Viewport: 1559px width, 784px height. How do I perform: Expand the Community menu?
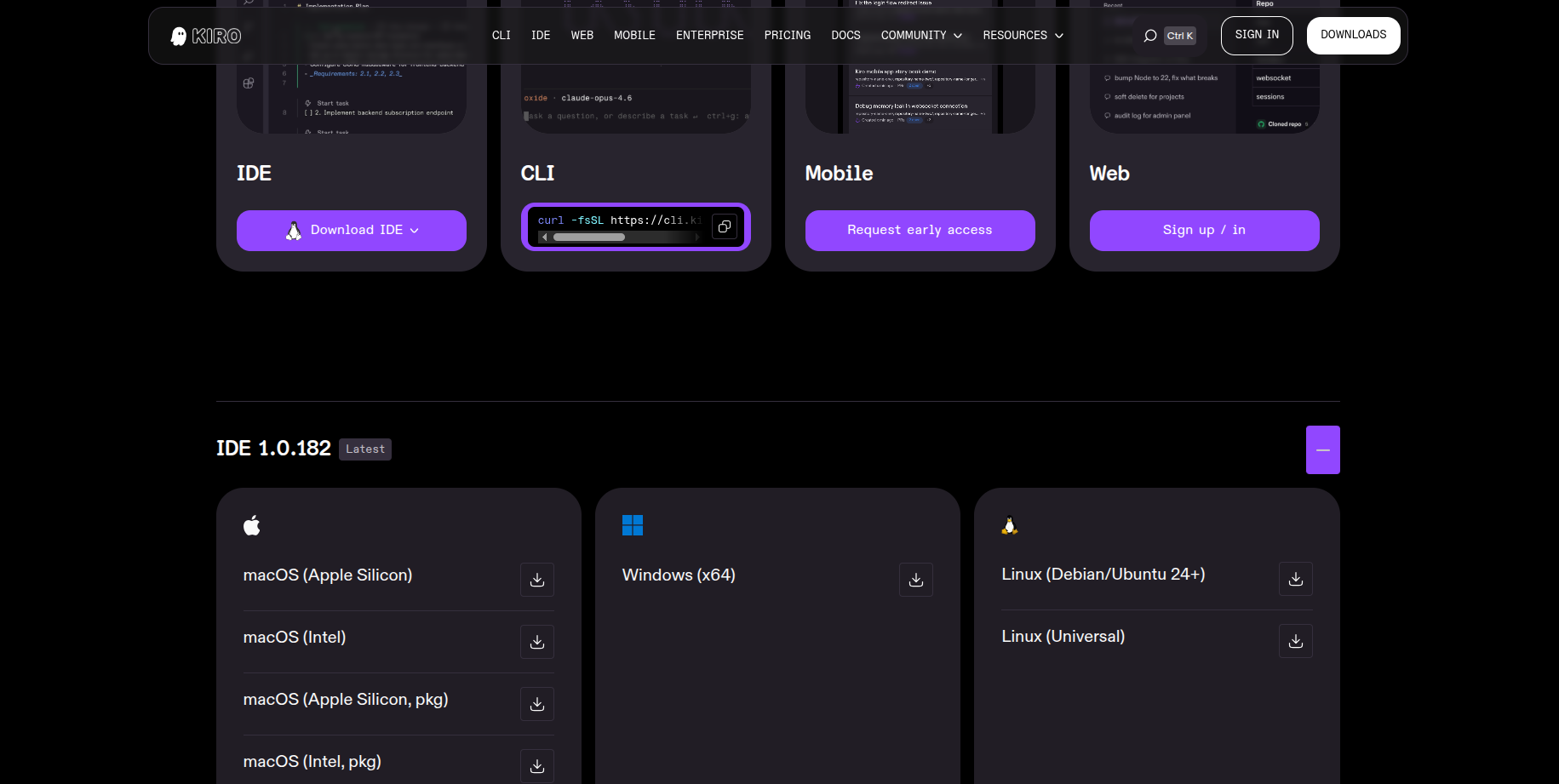click(921, 36)
